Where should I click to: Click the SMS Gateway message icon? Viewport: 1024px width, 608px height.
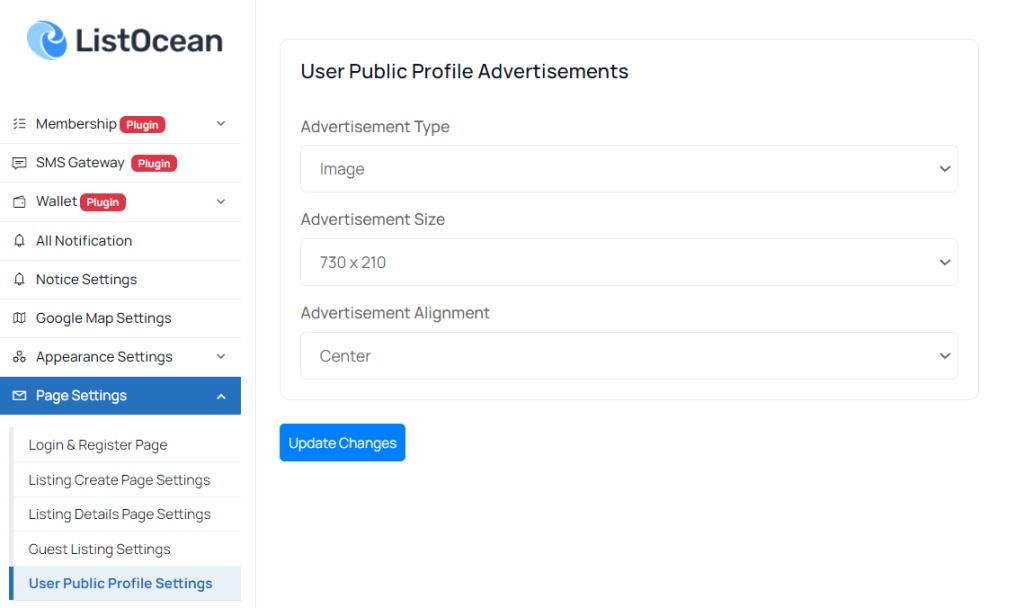point(20,163)
